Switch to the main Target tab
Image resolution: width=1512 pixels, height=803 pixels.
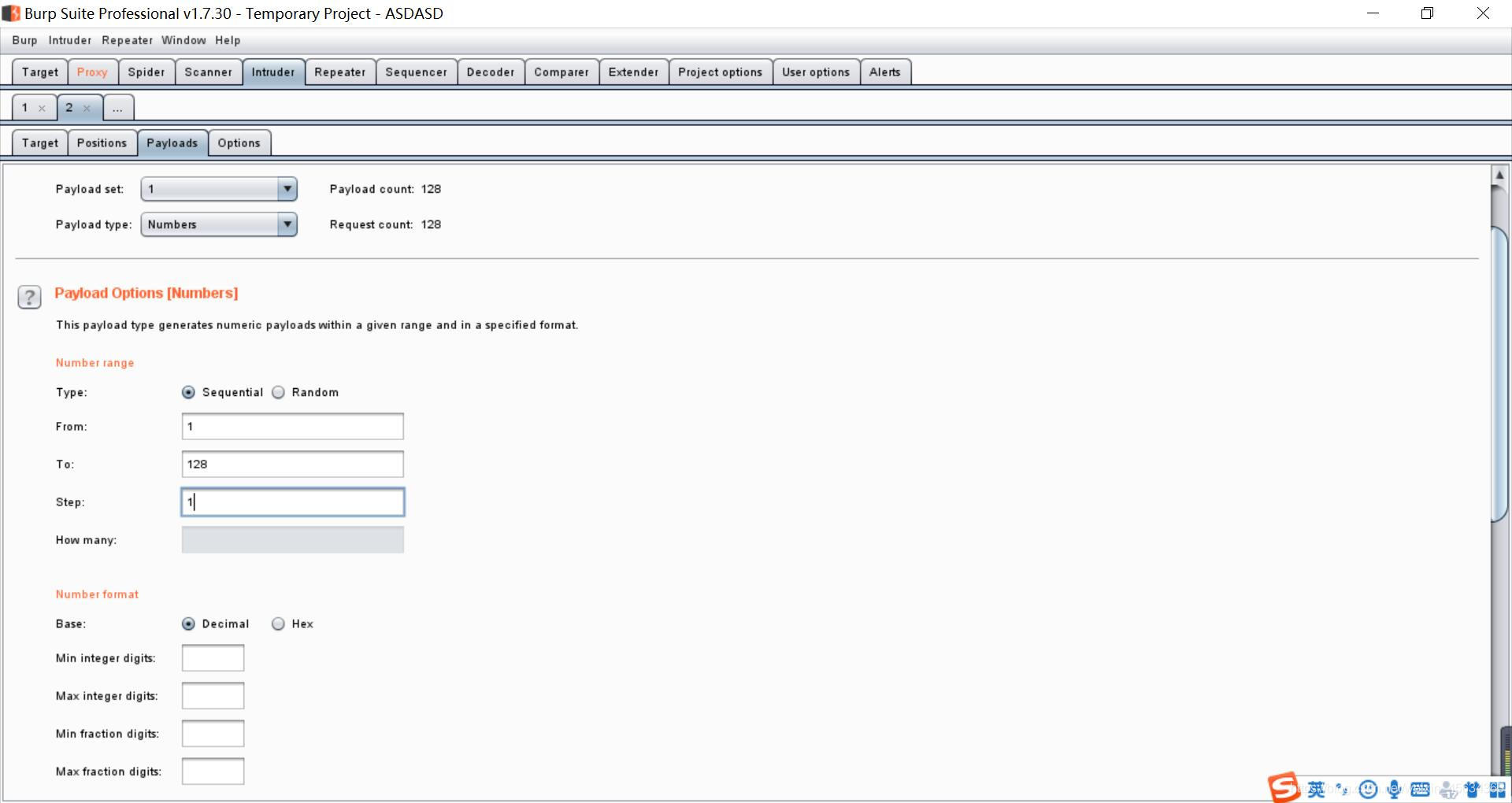[40, 72]
